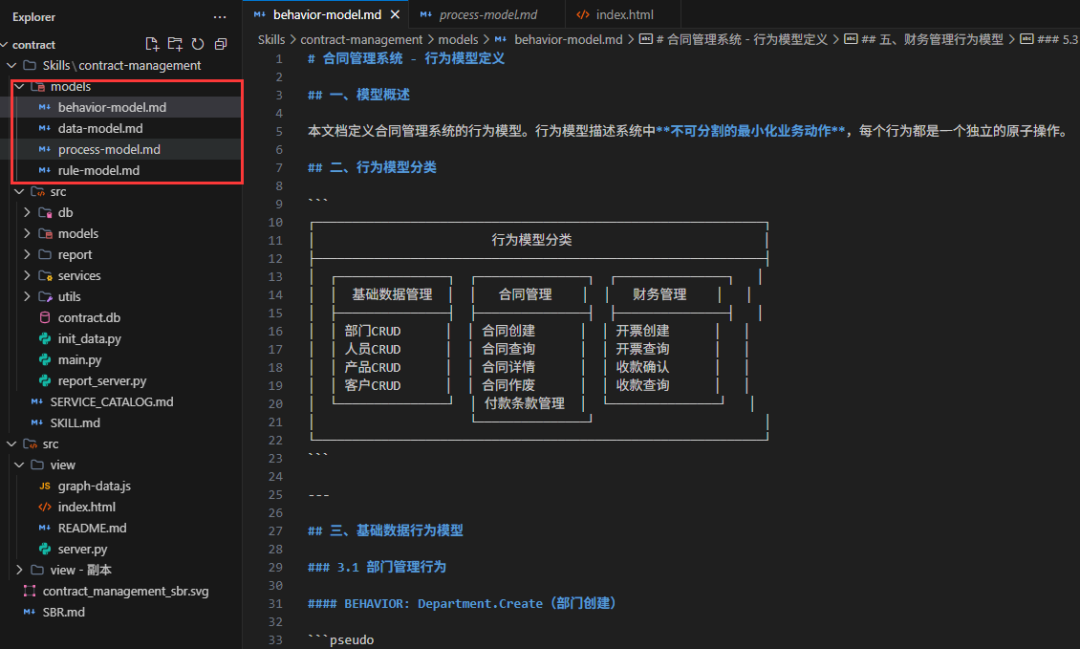
Task: Collapse all folders in Explorer
Action: pos(220,44)
